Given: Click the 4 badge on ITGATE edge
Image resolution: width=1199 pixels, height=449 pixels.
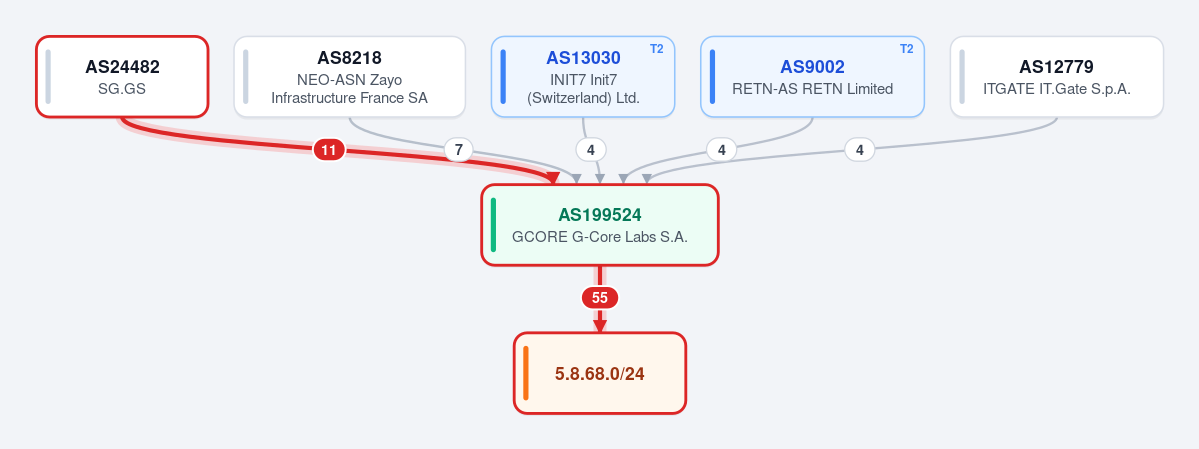Looking at the screenshot, I should 859,150.
